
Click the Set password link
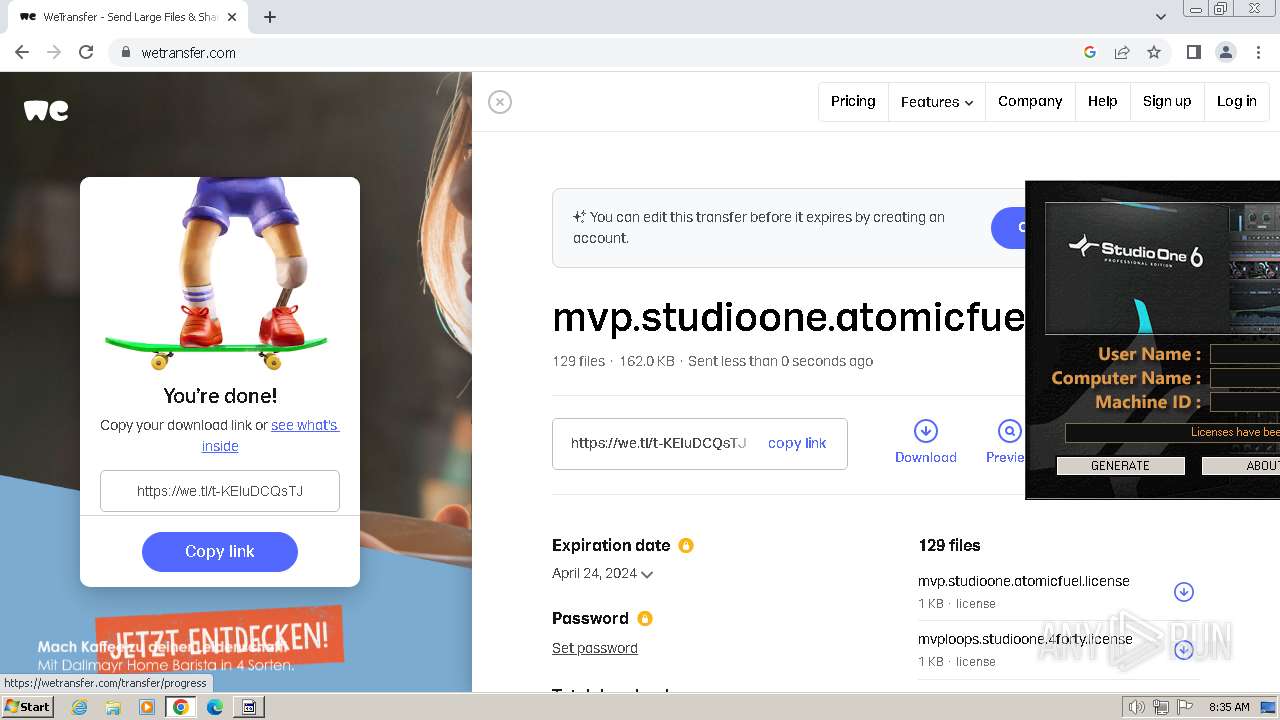[x=595, y=648]
